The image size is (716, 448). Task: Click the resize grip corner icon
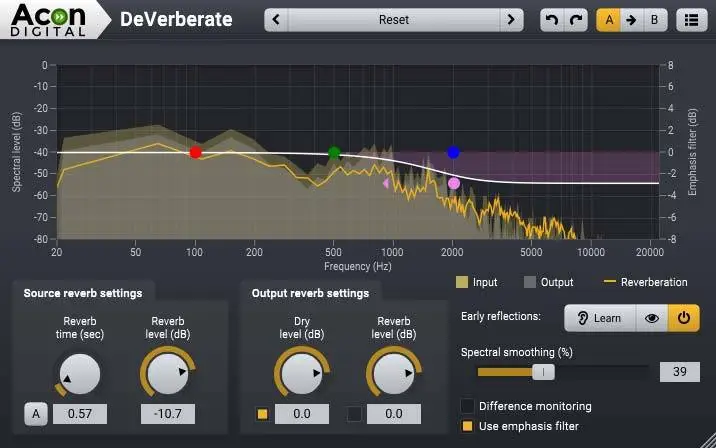point(708,440)
